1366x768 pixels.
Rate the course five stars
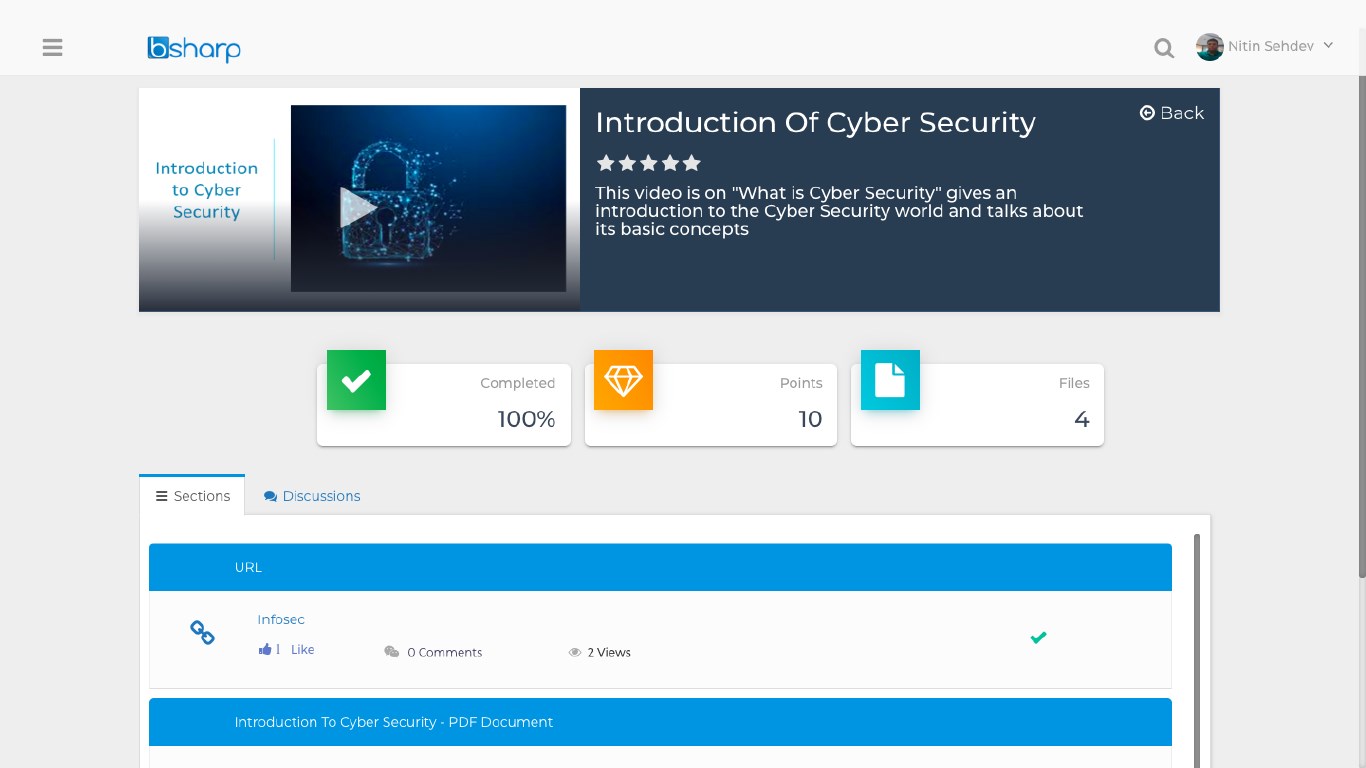(x=692, y=163)
